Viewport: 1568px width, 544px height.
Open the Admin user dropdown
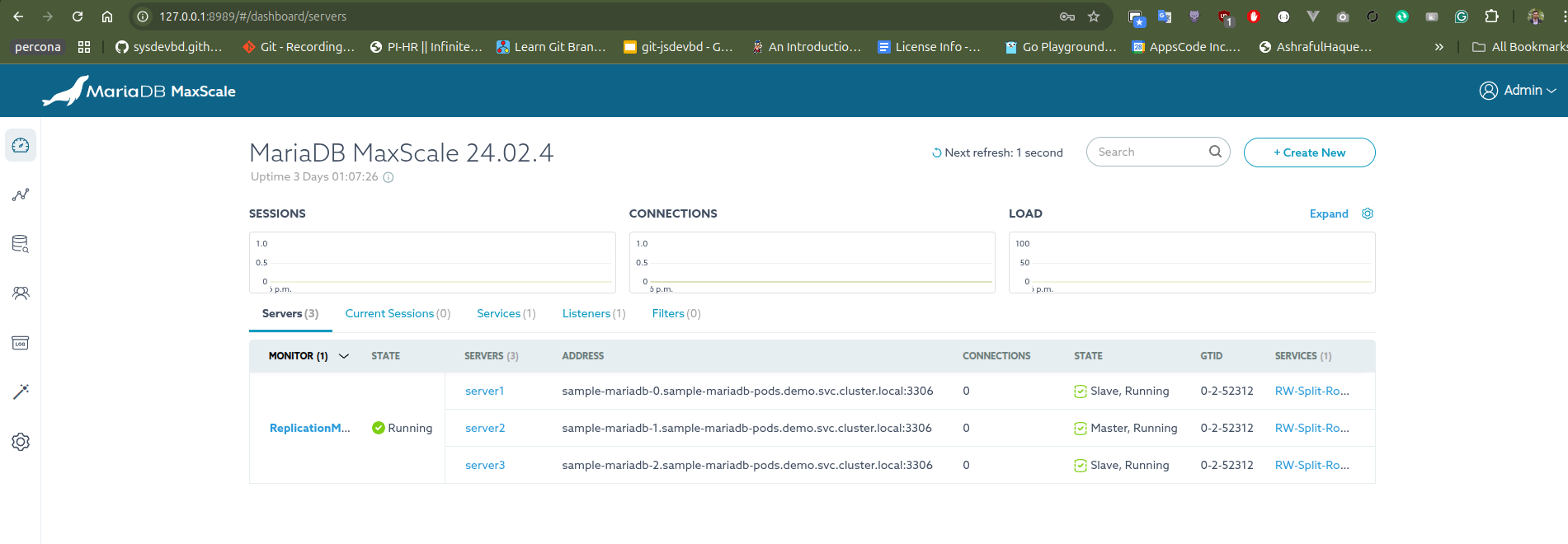click(x=1518, y=91)
